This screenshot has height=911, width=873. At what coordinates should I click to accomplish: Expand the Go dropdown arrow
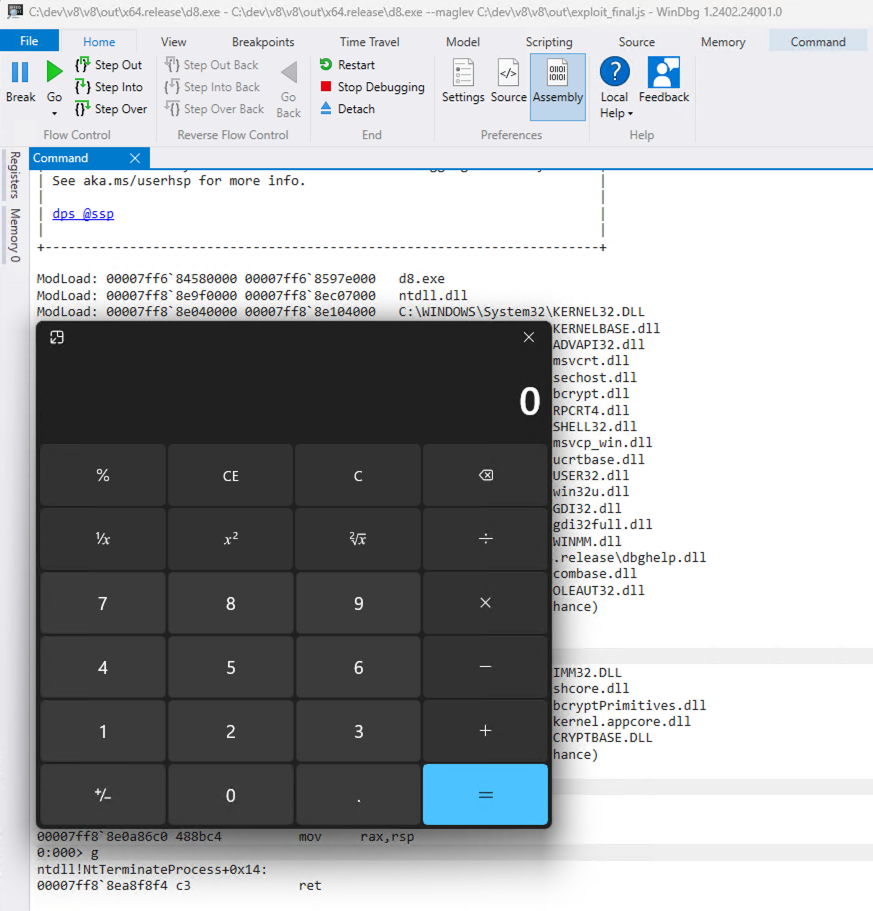click(54, 114)
